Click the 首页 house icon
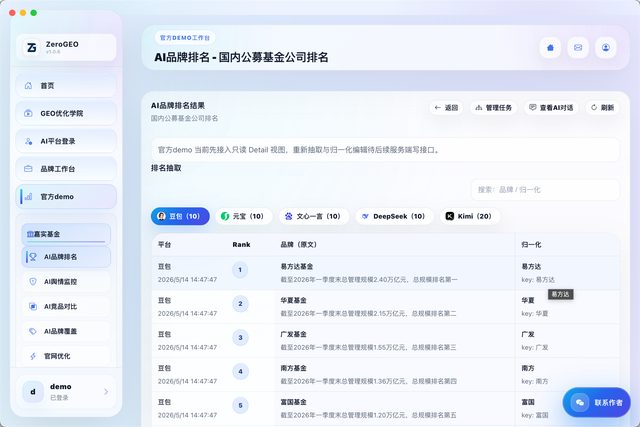Image resolution: width=640 pixels, height=427 pixels. (x=28, y=85)
